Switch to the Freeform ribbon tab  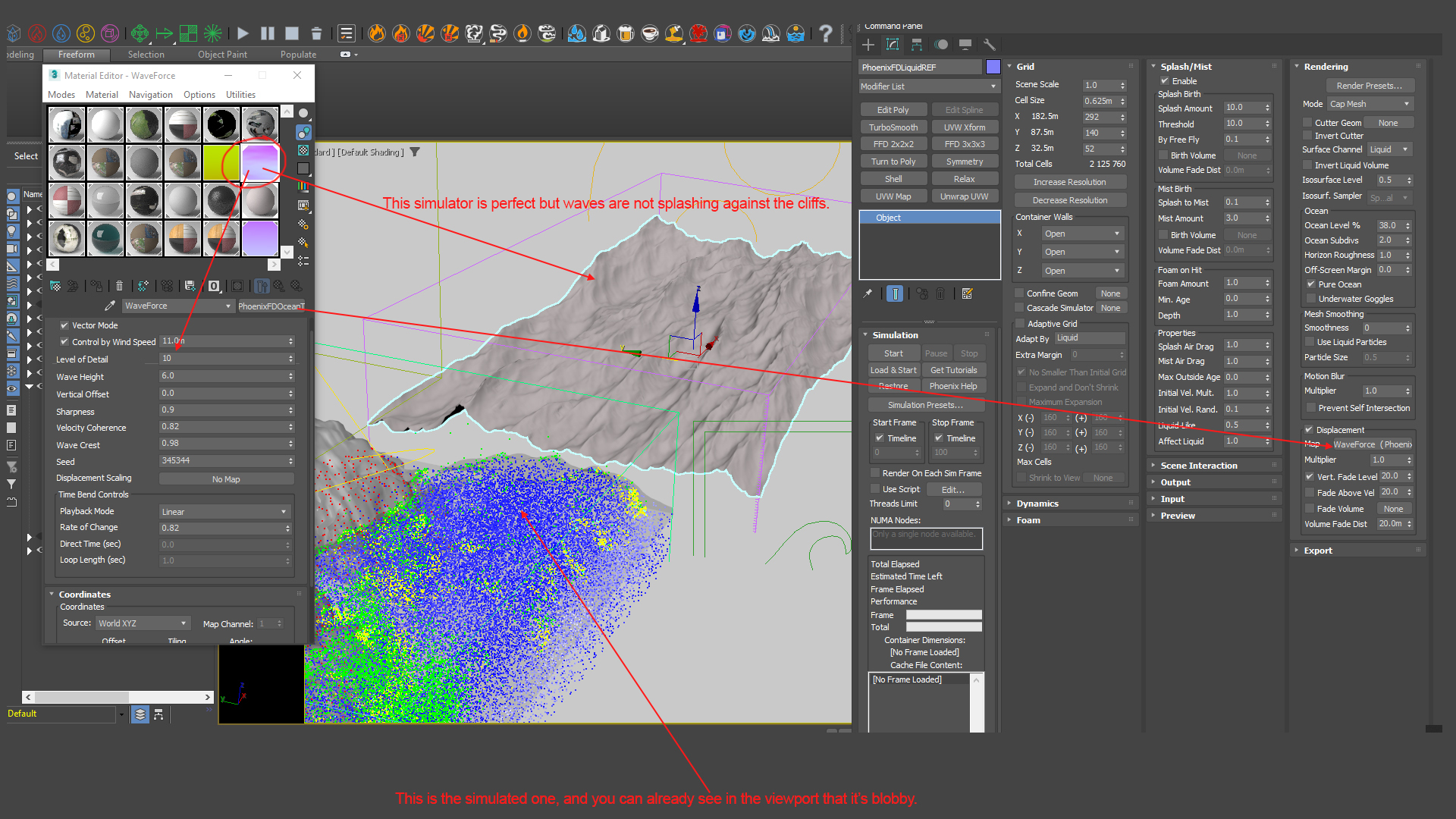coord(77,55)
